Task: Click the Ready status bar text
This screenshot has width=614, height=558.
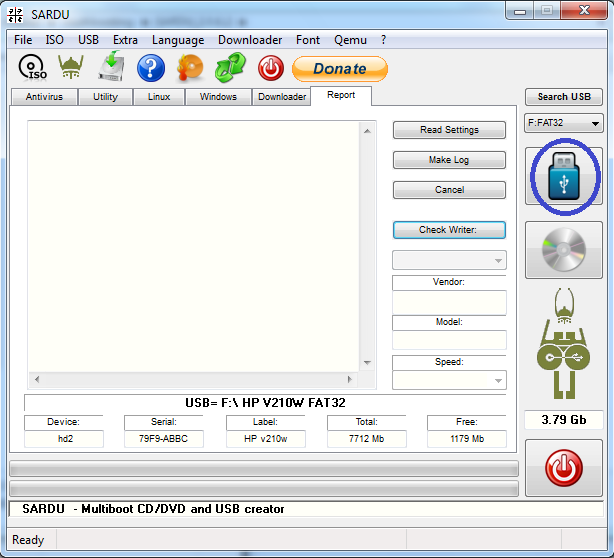Action: click(28, 540)
